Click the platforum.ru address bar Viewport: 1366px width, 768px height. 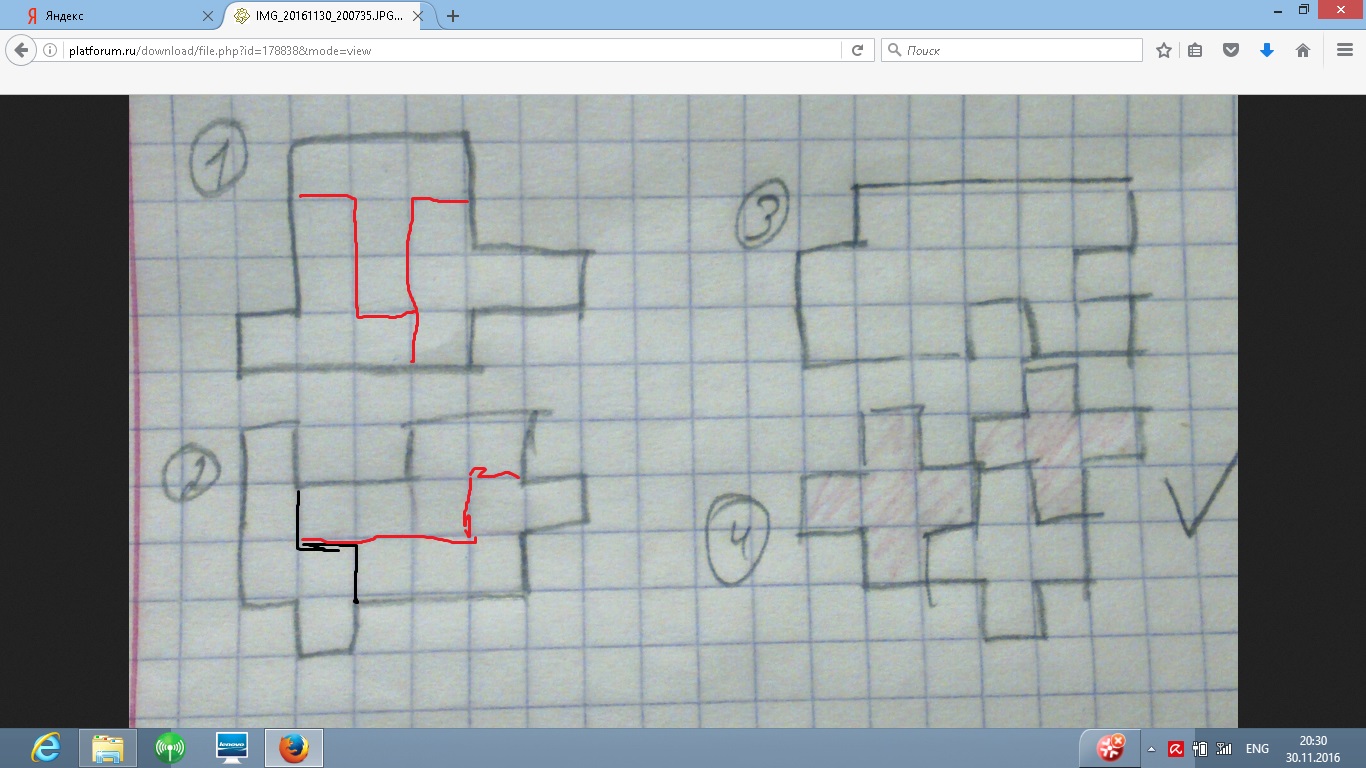pyautogui.click(x=450, y=50)
